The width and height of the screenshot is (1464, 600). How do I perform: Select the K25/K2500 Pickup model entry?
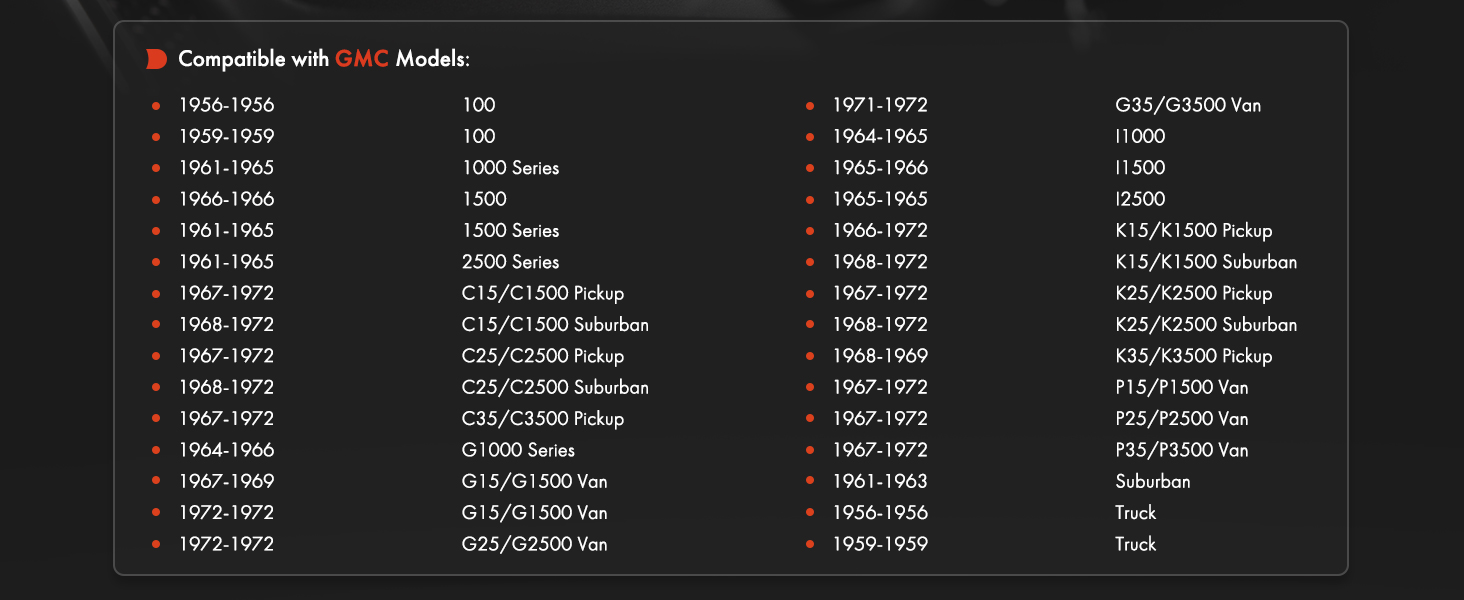(1194, 294)
